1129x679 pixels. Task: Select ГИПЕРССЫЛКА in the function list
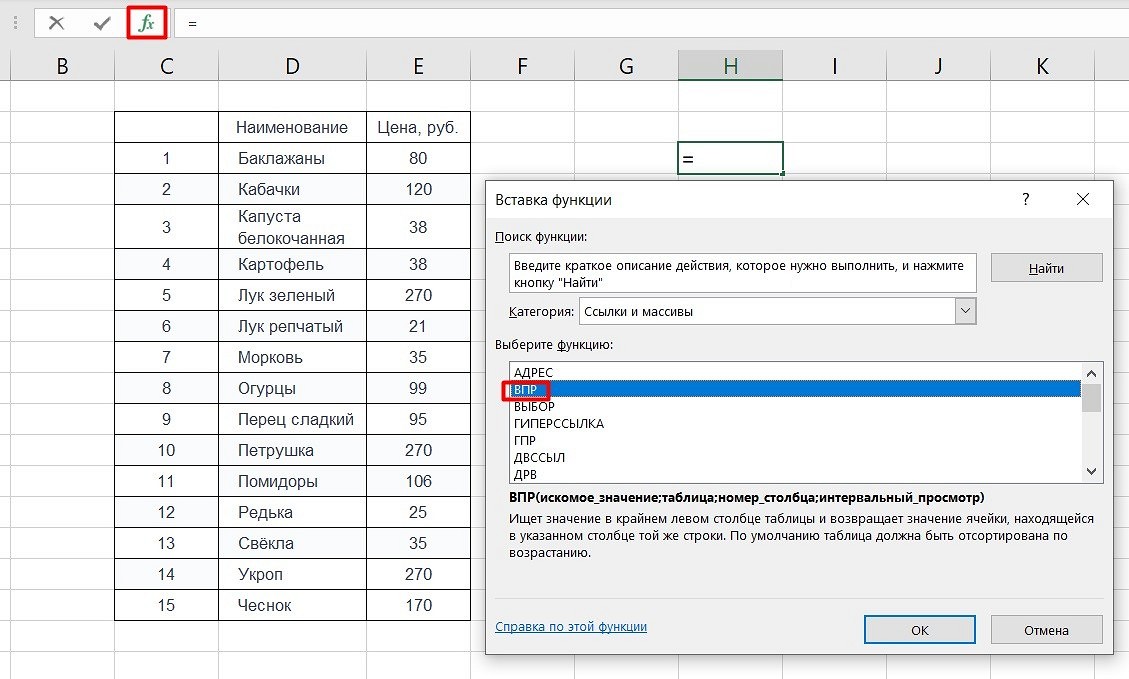click(x=796, y=423)
